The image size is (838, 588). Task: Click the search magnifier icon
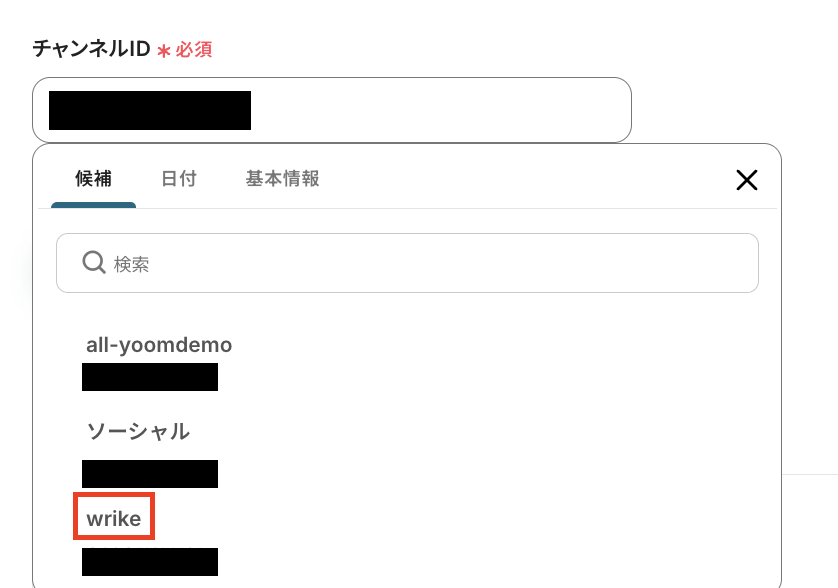94,262
